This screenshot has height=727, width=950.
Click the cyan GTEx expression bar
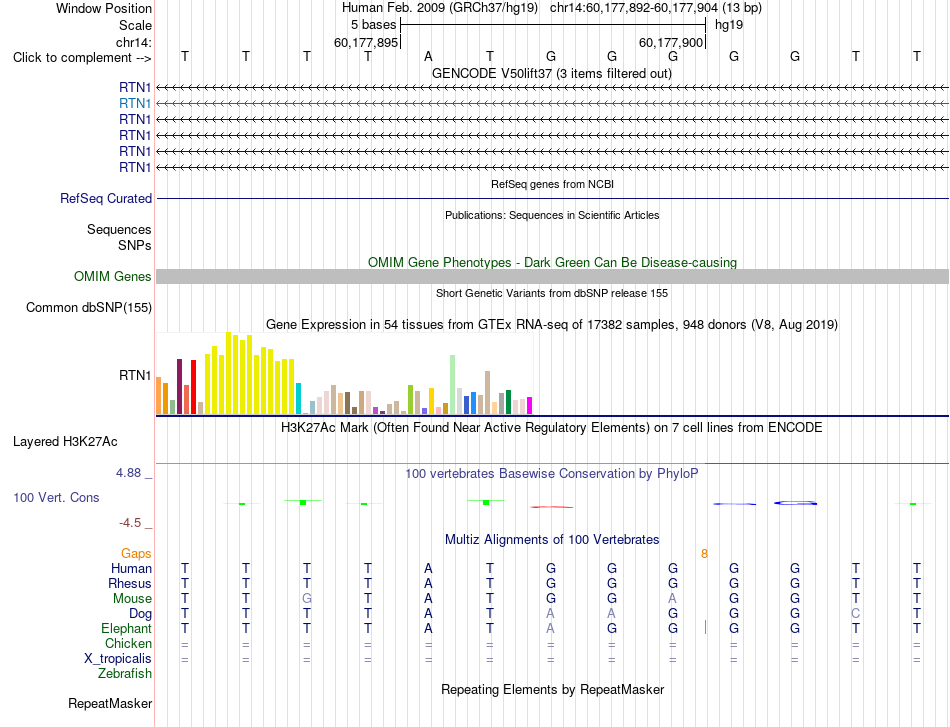click(299, 399)
